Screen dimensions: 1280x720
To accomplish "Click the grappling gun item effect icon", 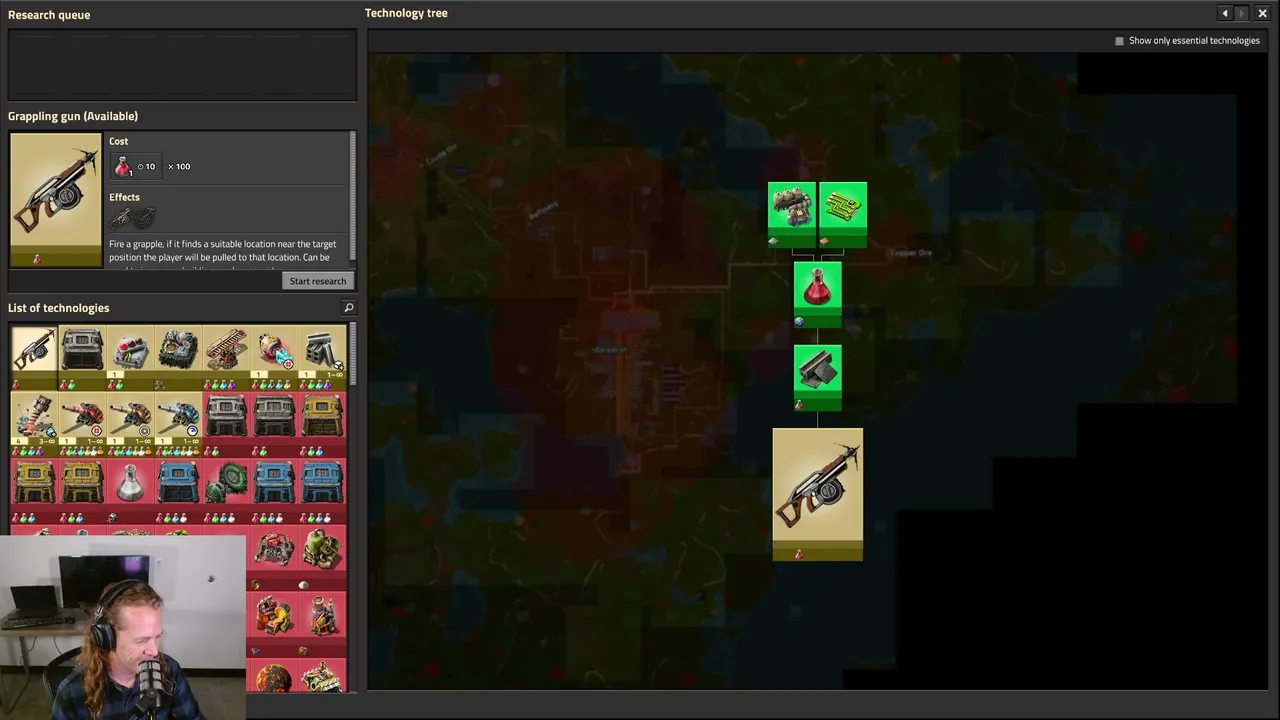I will 121,217.
